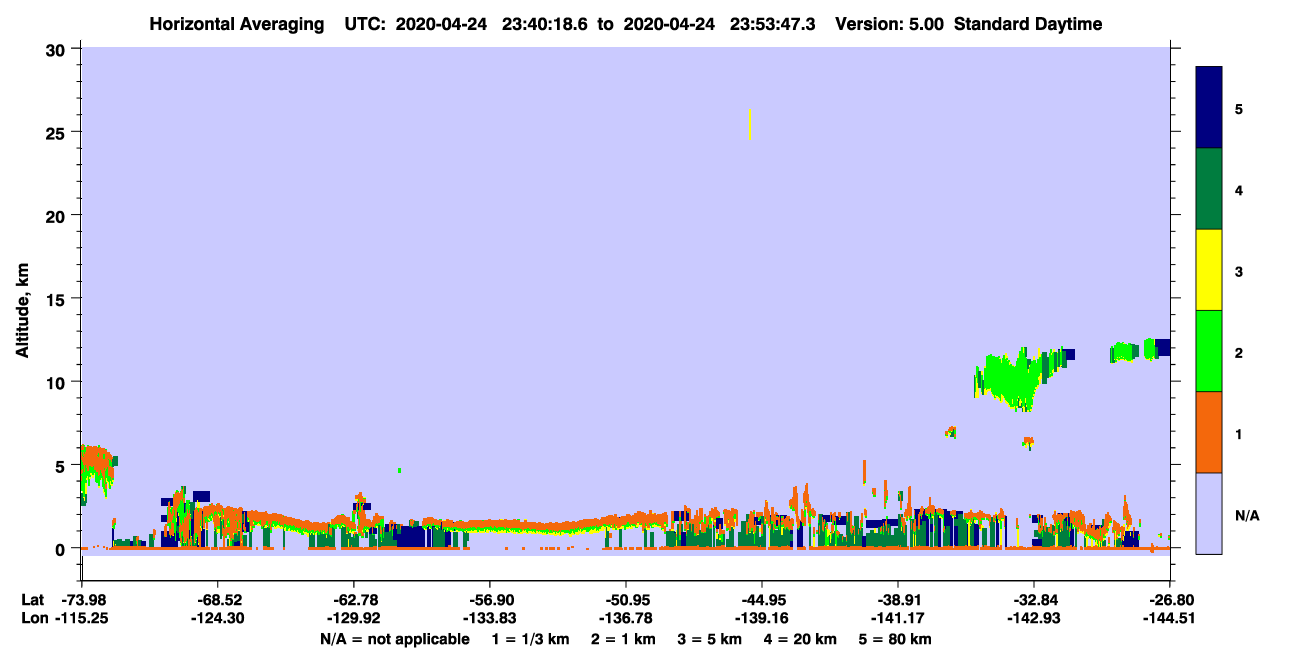
Task: Click the 10 altitude tick label
Action: pyautogui.click(x=57, y=382)
